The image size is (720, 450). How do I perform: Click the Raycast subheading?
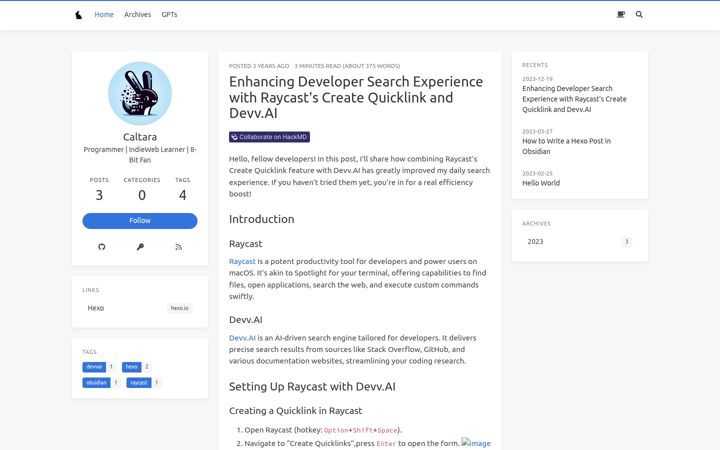[246, 244]
